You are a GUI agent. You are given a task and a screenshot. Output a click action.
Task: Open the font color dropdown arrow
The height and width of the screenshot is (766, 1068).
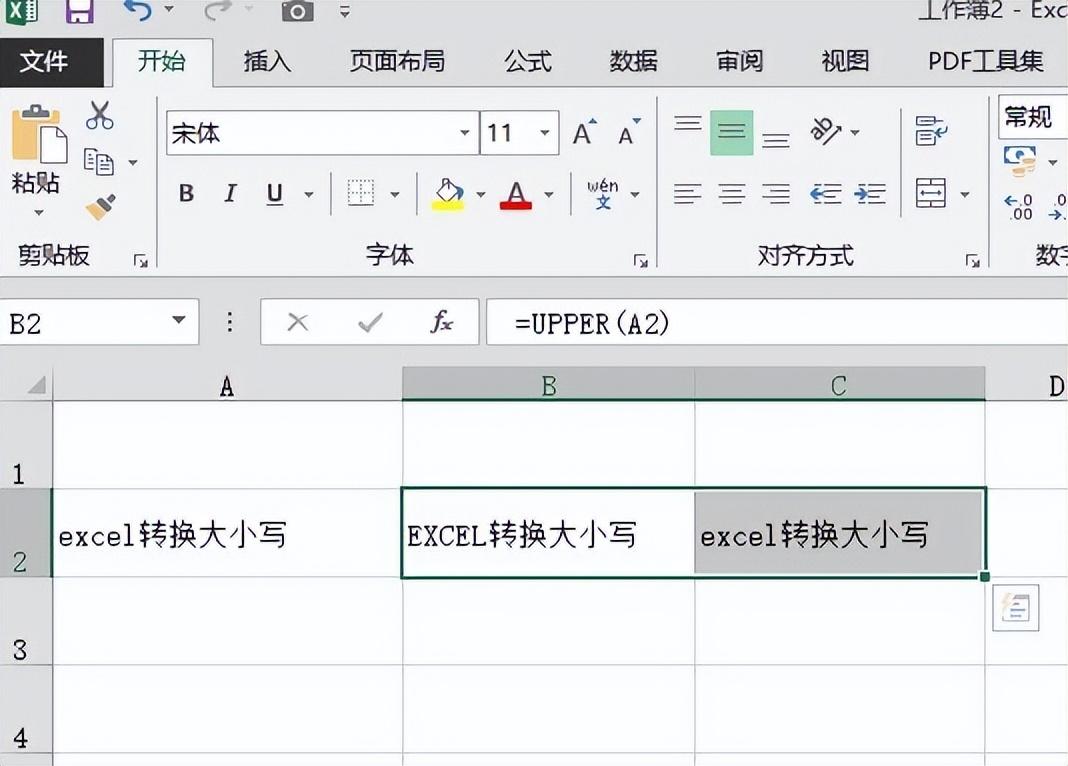549,195
